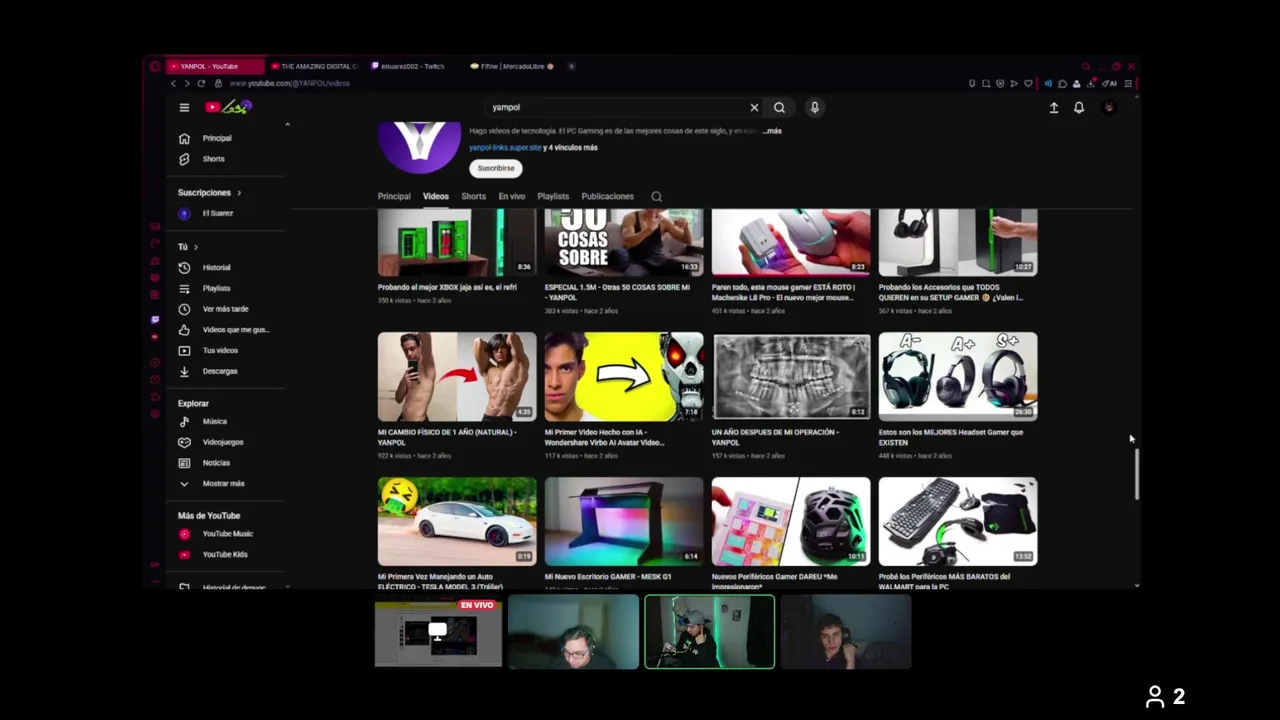Open channel En vivo tab
The image size is (1280, 720).
(511, 197)
